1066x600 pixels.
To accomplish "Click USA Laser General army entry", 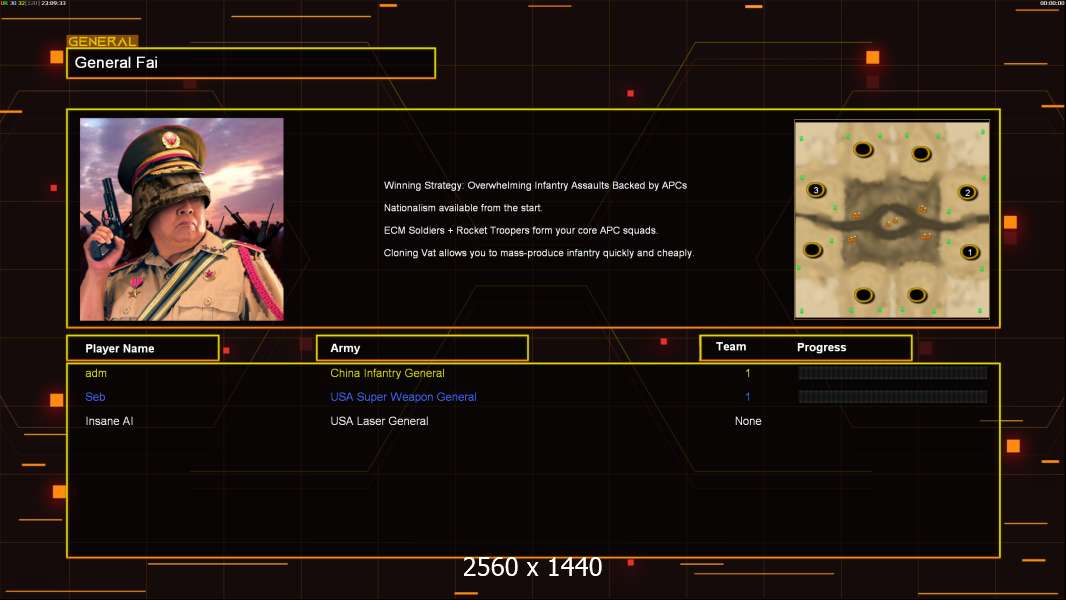I will tap(379, 421).
